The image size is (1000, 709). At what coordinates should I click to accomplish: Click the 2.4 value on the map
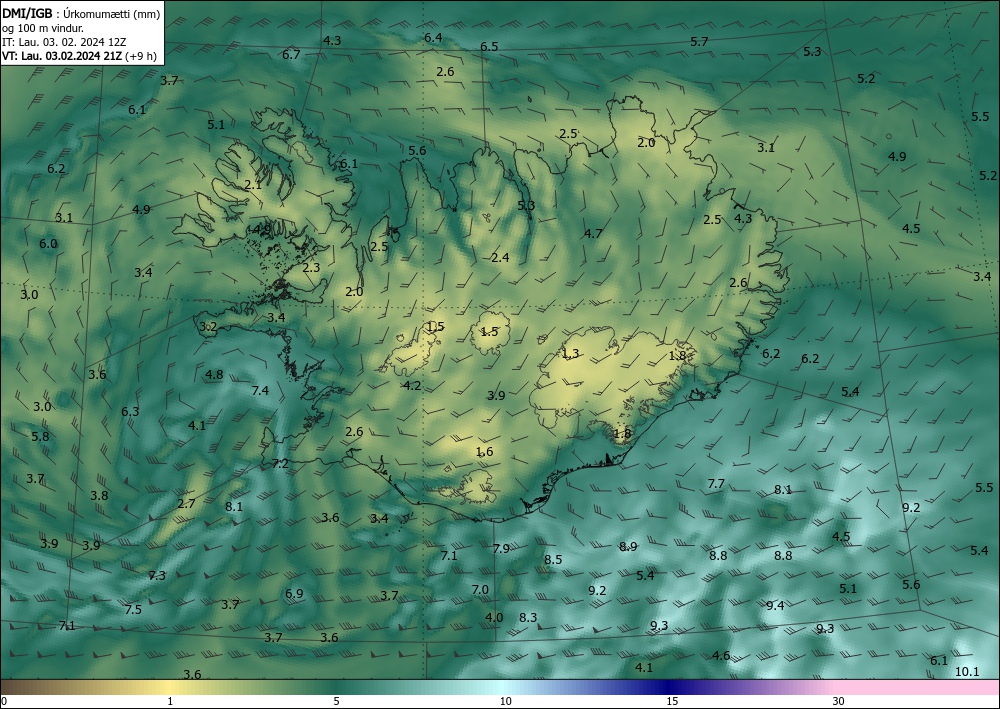[x=500, y=258]
